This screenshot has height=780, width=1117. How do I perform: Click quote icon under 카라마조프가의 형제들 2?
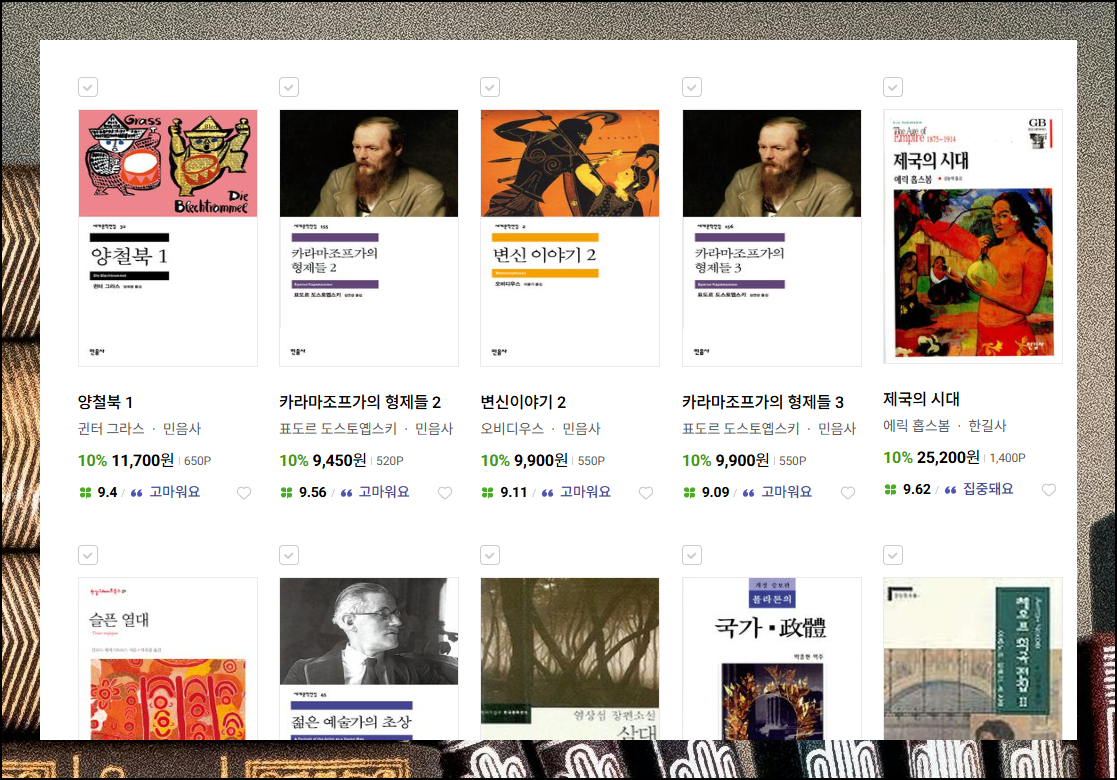[x=346, y=493]
